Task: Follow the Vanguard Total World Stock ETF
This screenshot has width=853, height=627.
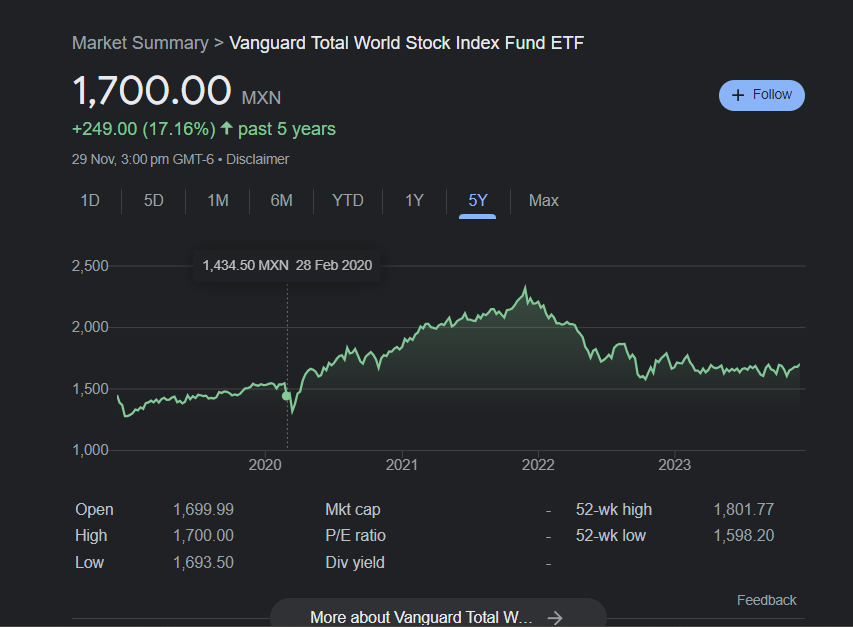Action: (761, 95)
